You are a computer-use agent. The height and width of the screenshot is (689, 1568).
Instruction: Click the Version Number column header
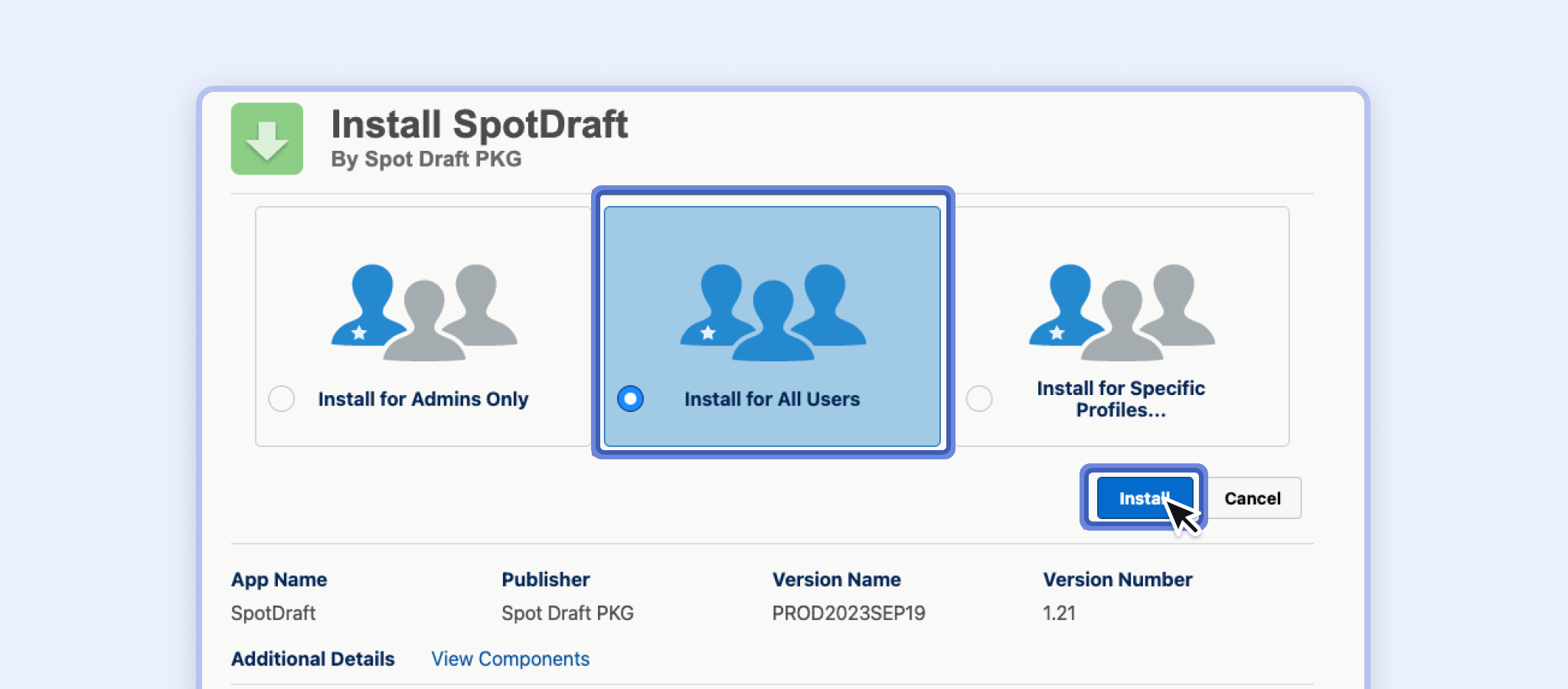pyautogui.click(x=1118, y=580)
